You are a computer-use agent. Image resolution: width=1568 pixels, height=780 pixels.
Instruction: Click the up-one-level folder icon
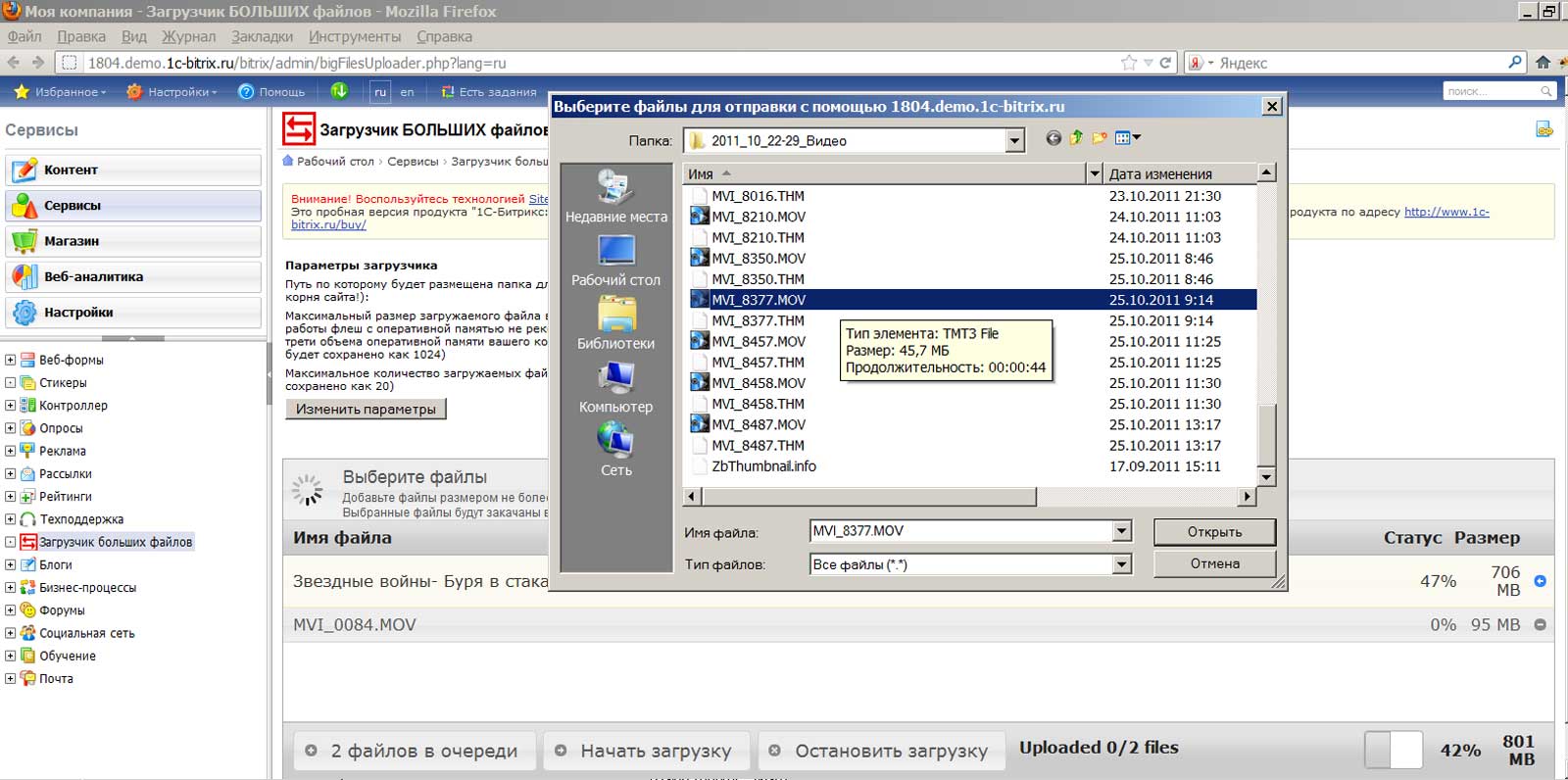click(x=1076, y=139)
